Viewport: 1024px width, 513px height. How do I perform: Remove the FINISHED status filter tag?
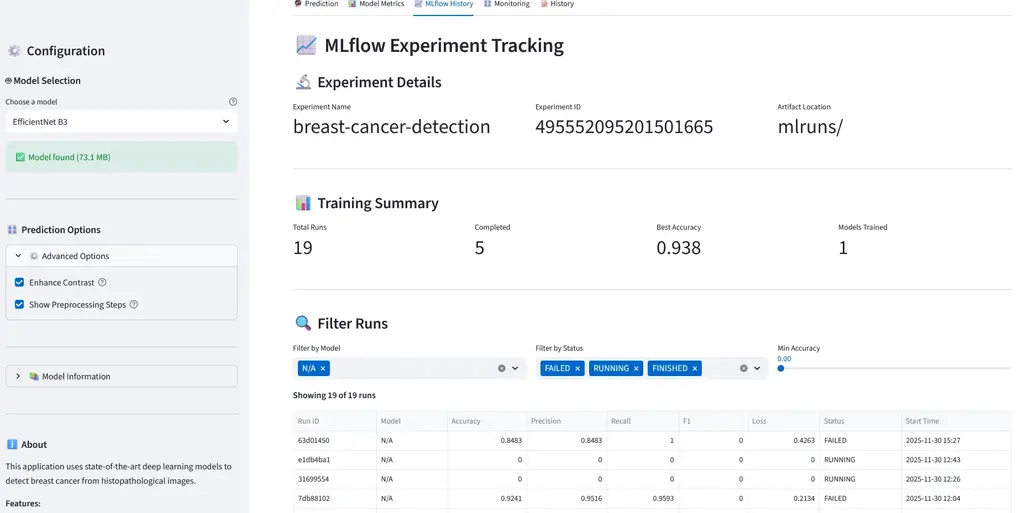[695, 369]
